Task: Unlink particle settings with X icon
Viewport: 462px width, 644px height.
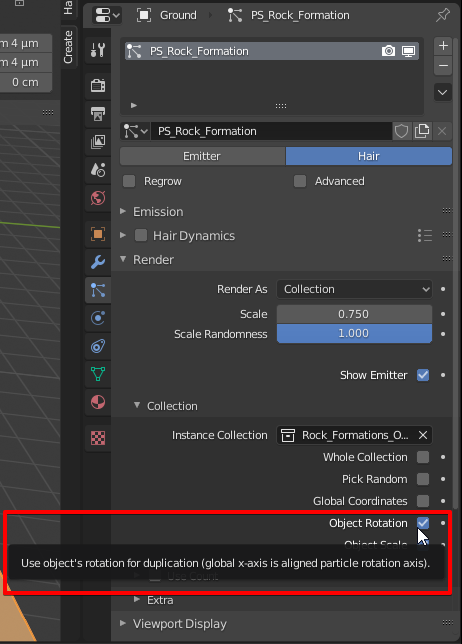Action: pyautogui.click(x=442, y=131)
